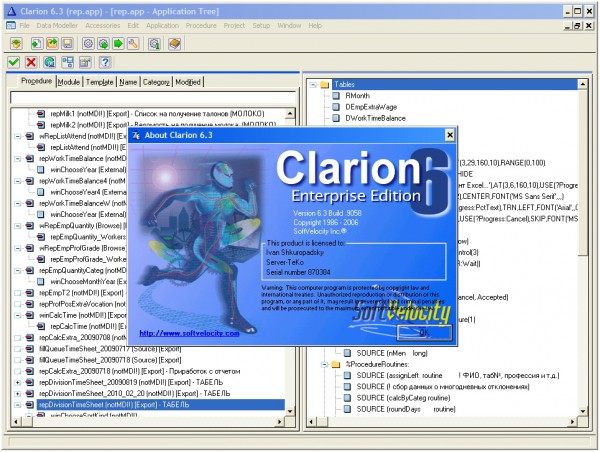Switch to the Name tab
This screenshot has width=600, height=452.
click(x=128, y=82)
